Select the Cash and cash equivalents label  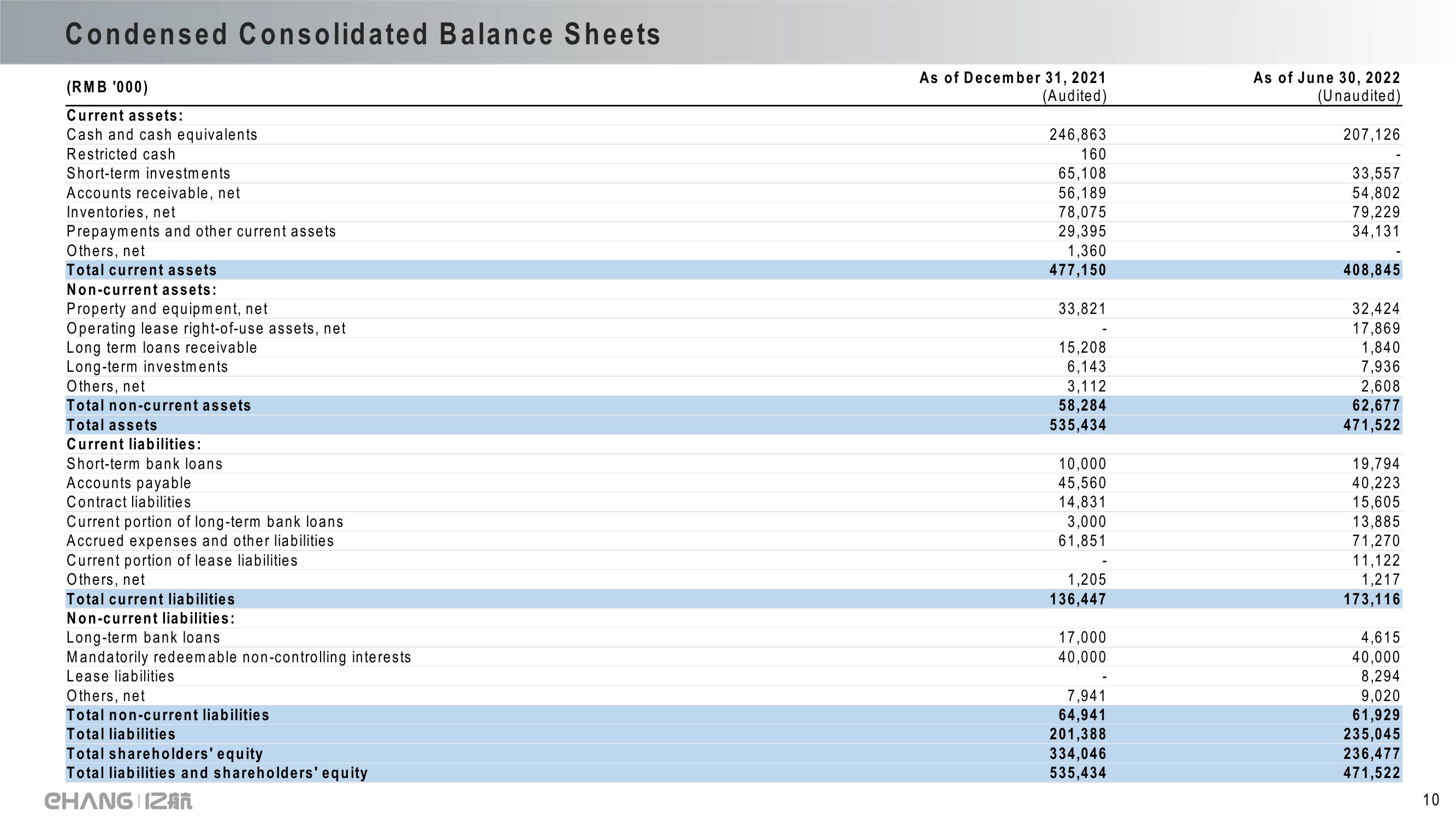[162, 134]
